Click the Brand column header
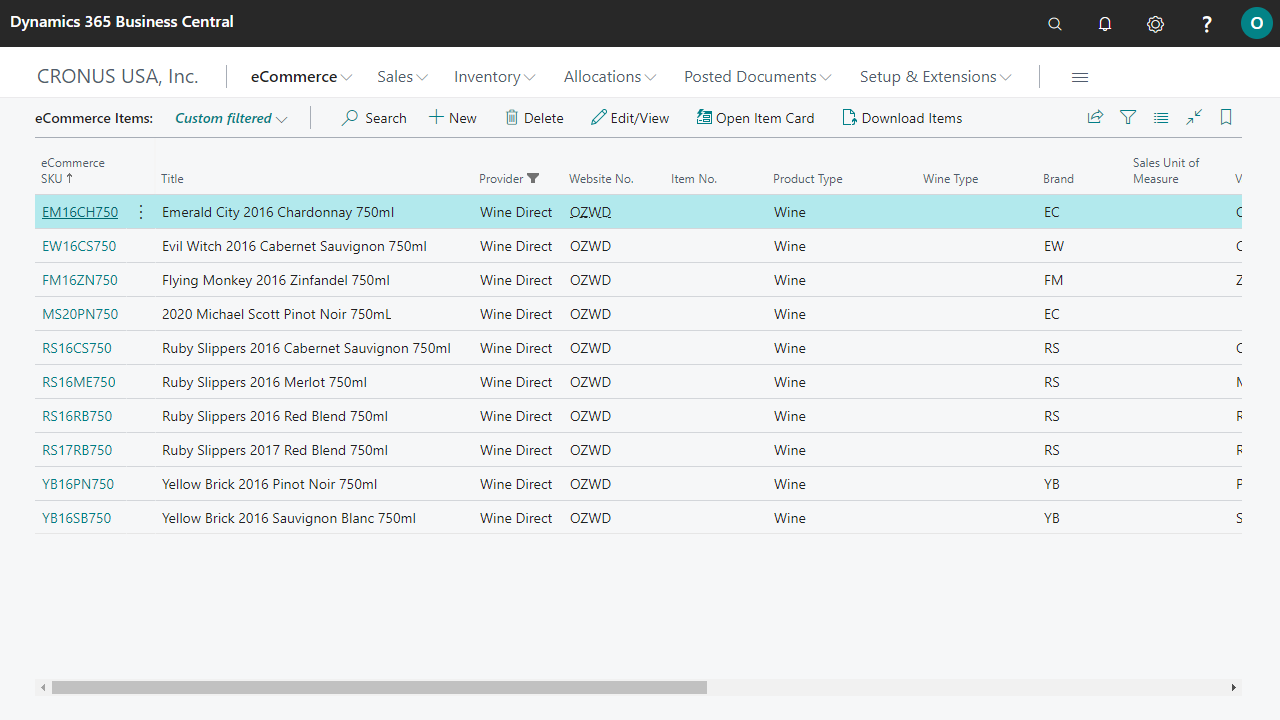 1059,179
